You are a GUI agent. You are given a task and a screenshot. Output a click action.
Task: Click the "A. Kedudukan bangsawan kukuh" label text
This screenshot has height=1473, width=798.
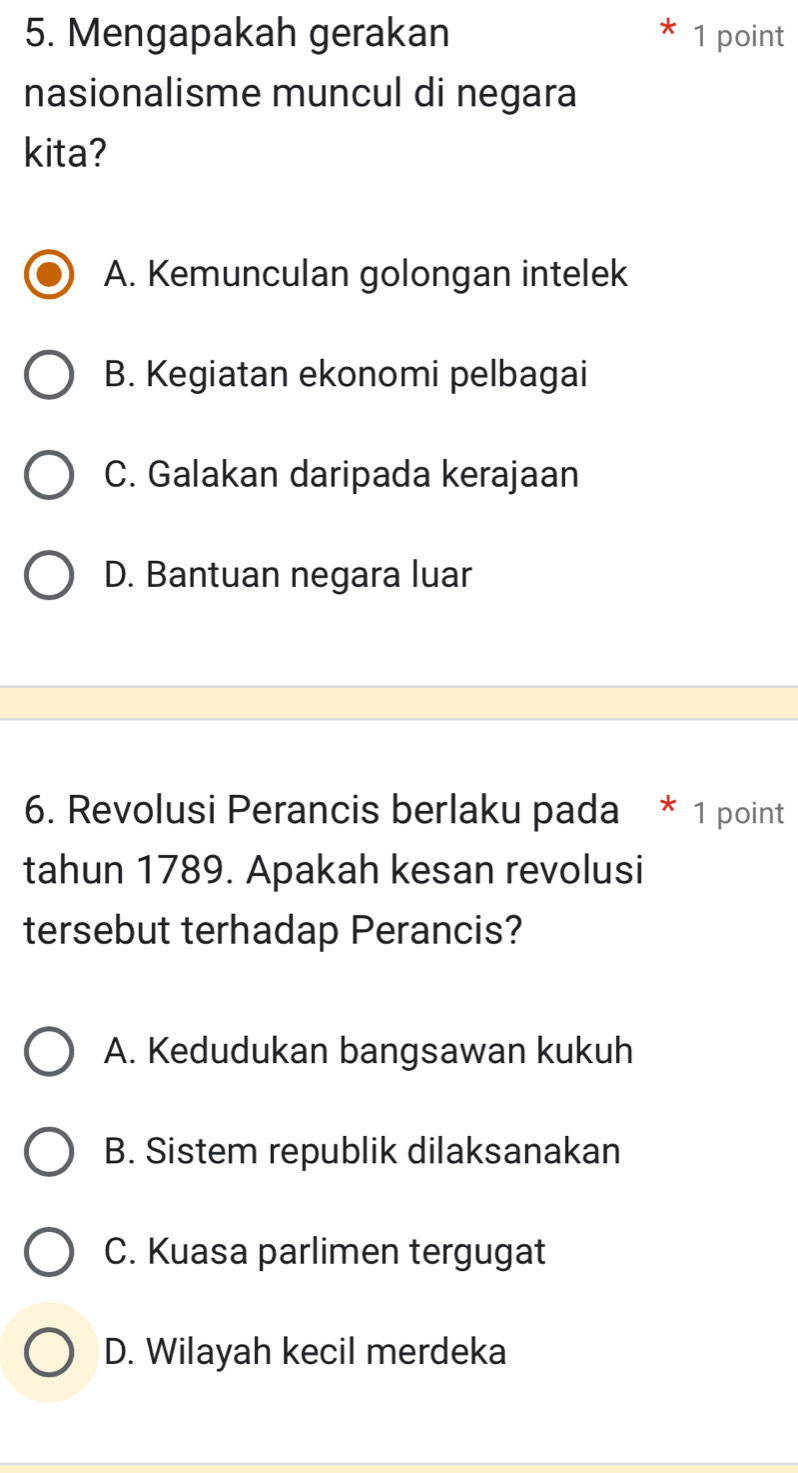(x=368, y=1051)
